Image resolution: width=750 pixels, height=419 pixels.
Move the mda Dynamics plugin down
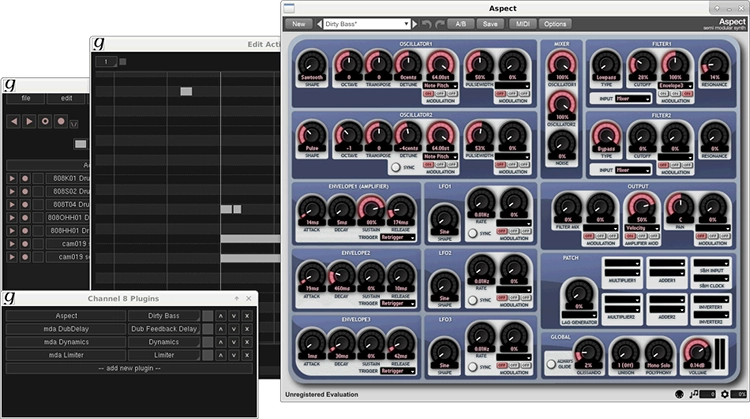coord(234,342)
